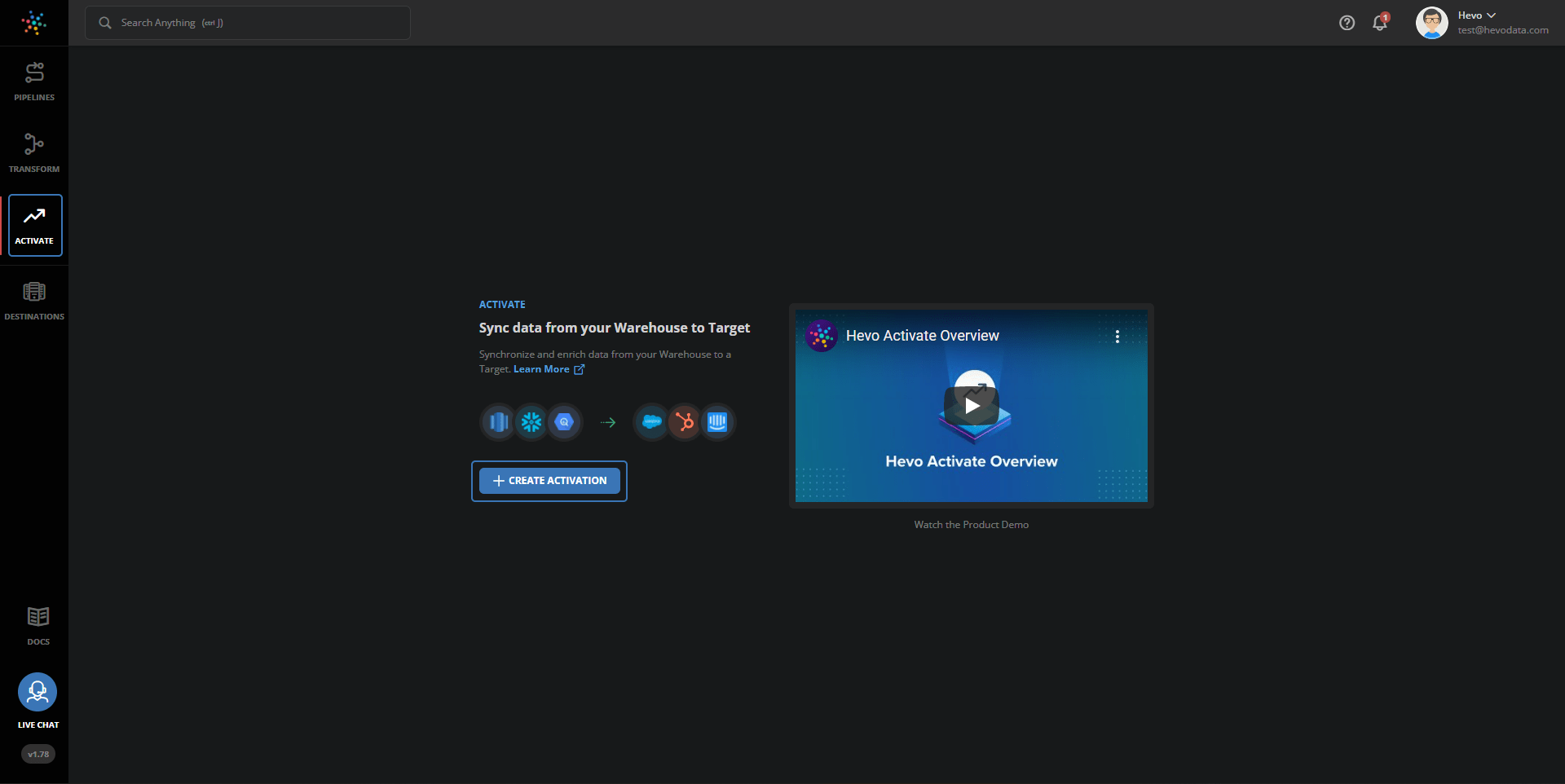Viewport: 1565px width, 784px height.
Task: Click the Google BigQuery warehouse icon
Action: point(564,422)
